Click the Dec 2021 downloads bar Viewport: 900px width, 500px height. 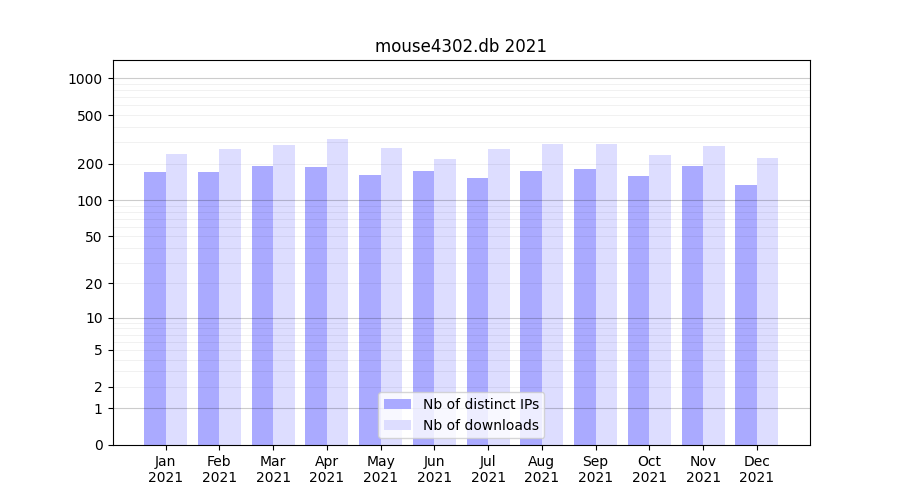pos(767,301)
